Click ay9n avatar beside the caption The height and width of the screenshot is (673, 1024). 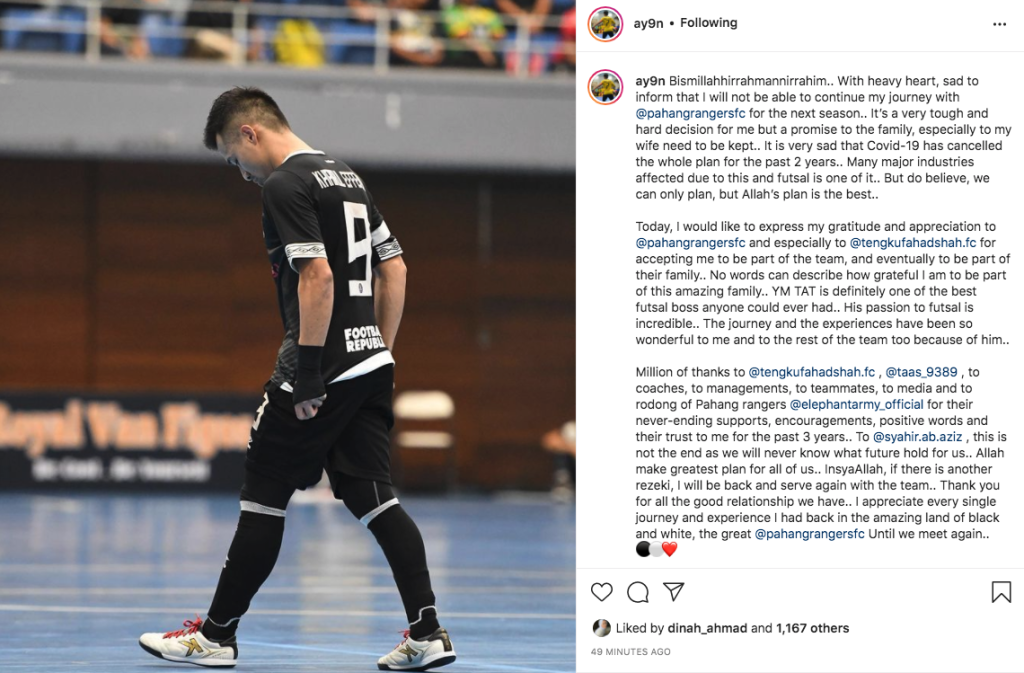coord(605,87)
